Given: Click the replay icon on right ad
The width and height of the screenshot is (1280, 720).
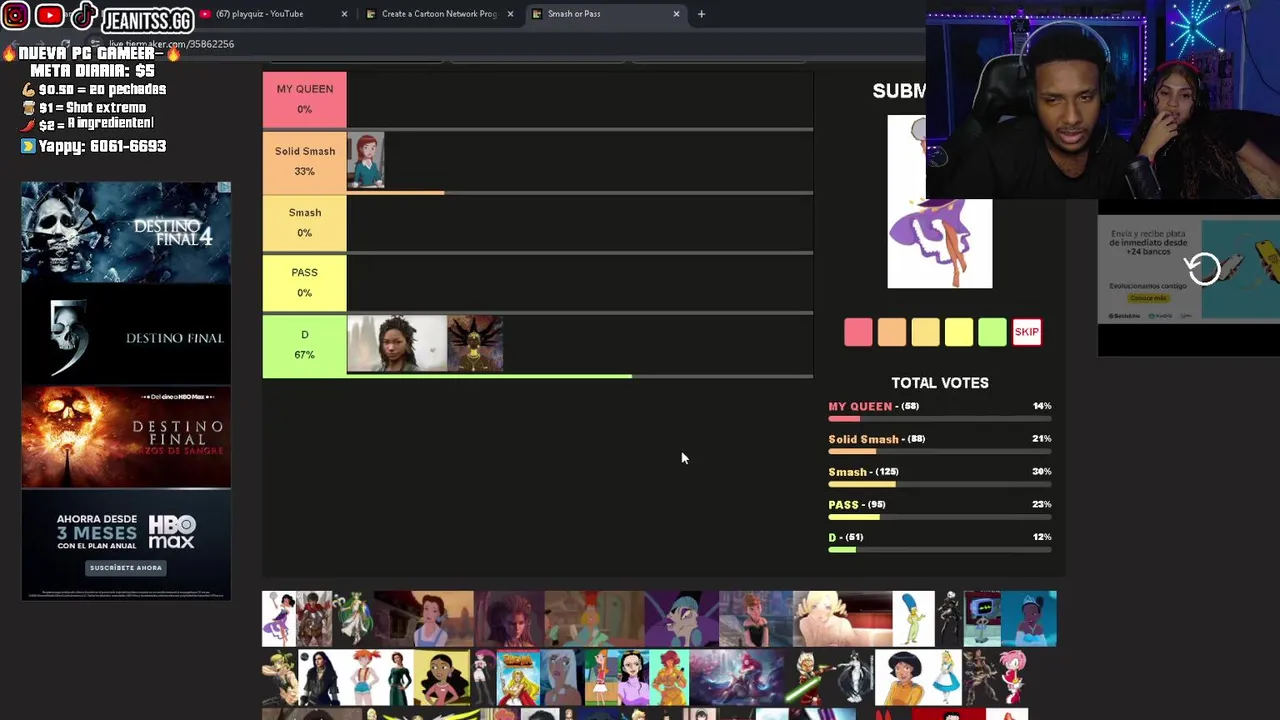Looking at the screenshot, I should click(1203, 268).
